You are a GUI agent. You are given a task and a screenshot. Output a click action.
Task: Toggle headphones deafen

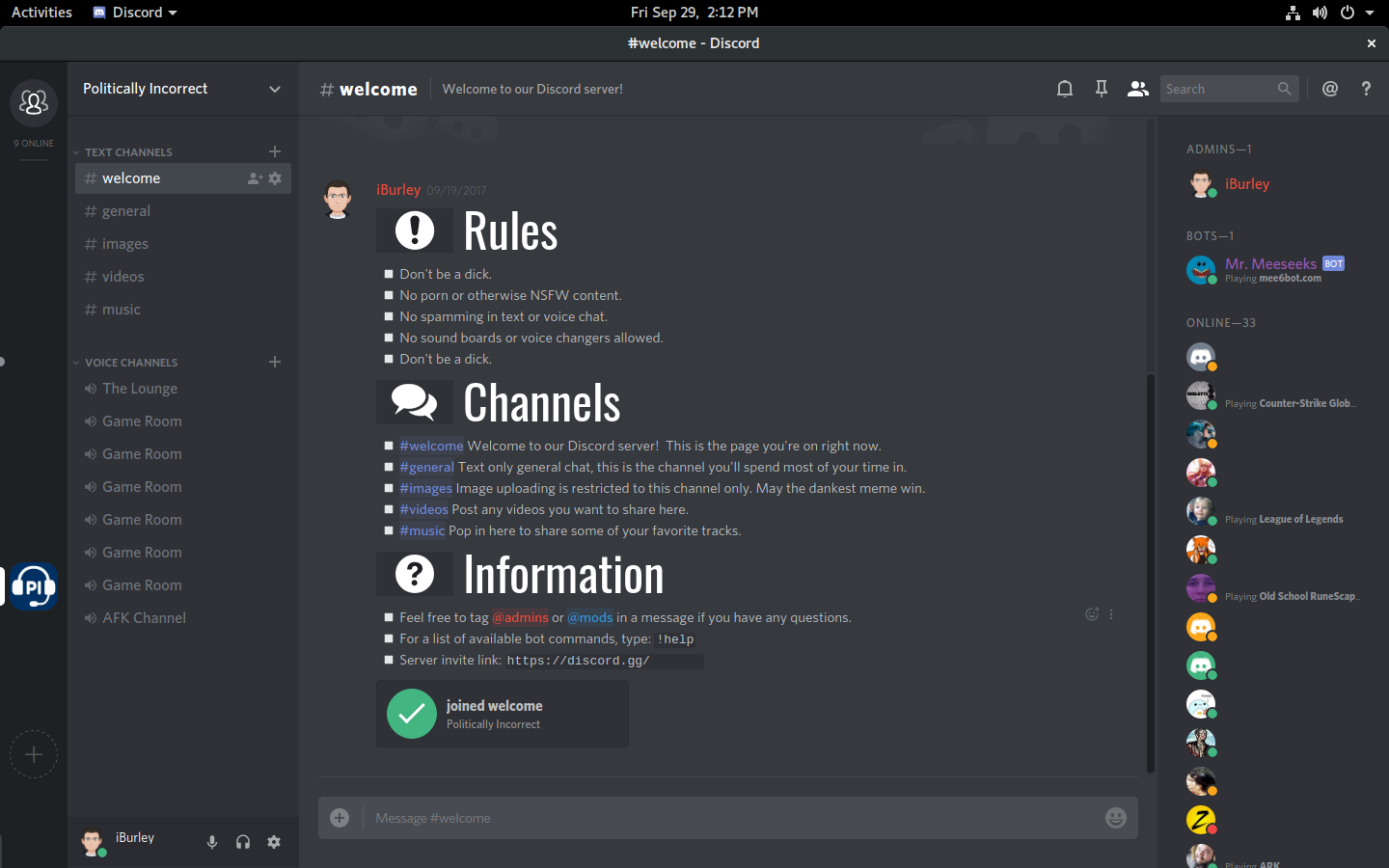click(243, 842)
